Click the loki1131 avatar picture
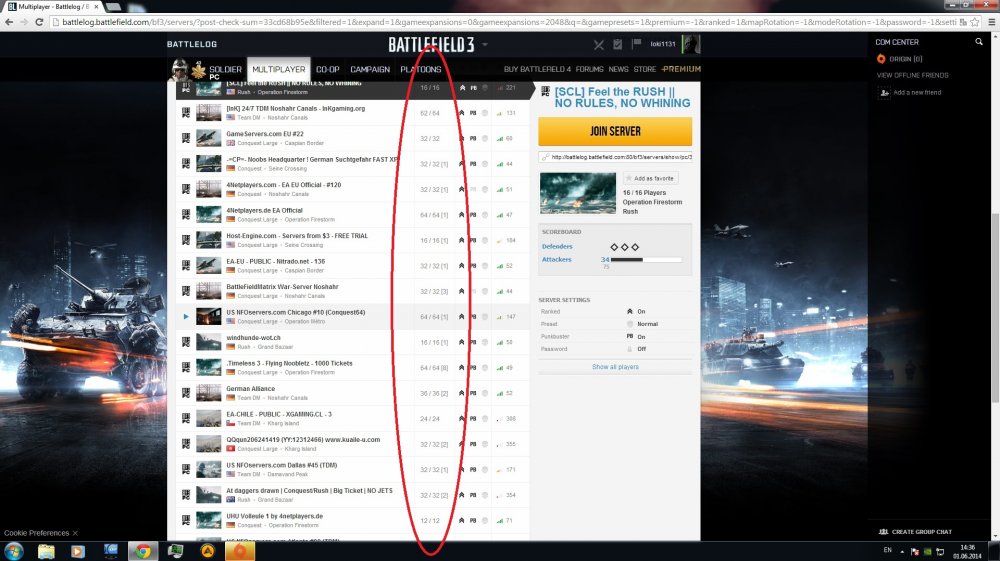This screenshot has height=561, width=1000. coord(691,44)
